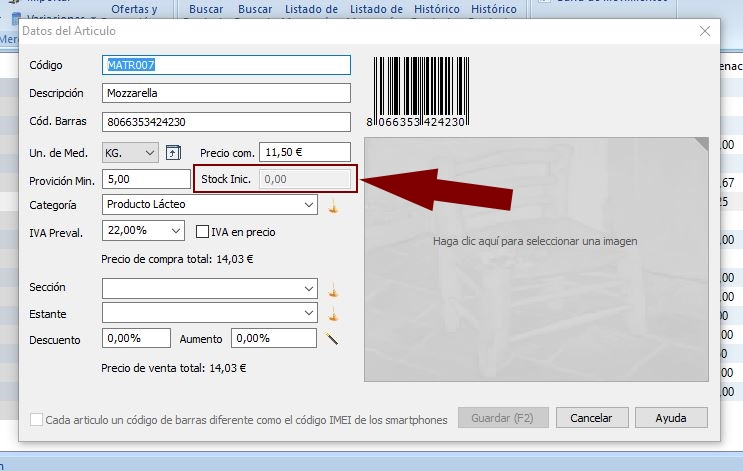Click the Precio com. field showing 11,50 €
This screenshot has width=743, height=471.
click(305, 152)
